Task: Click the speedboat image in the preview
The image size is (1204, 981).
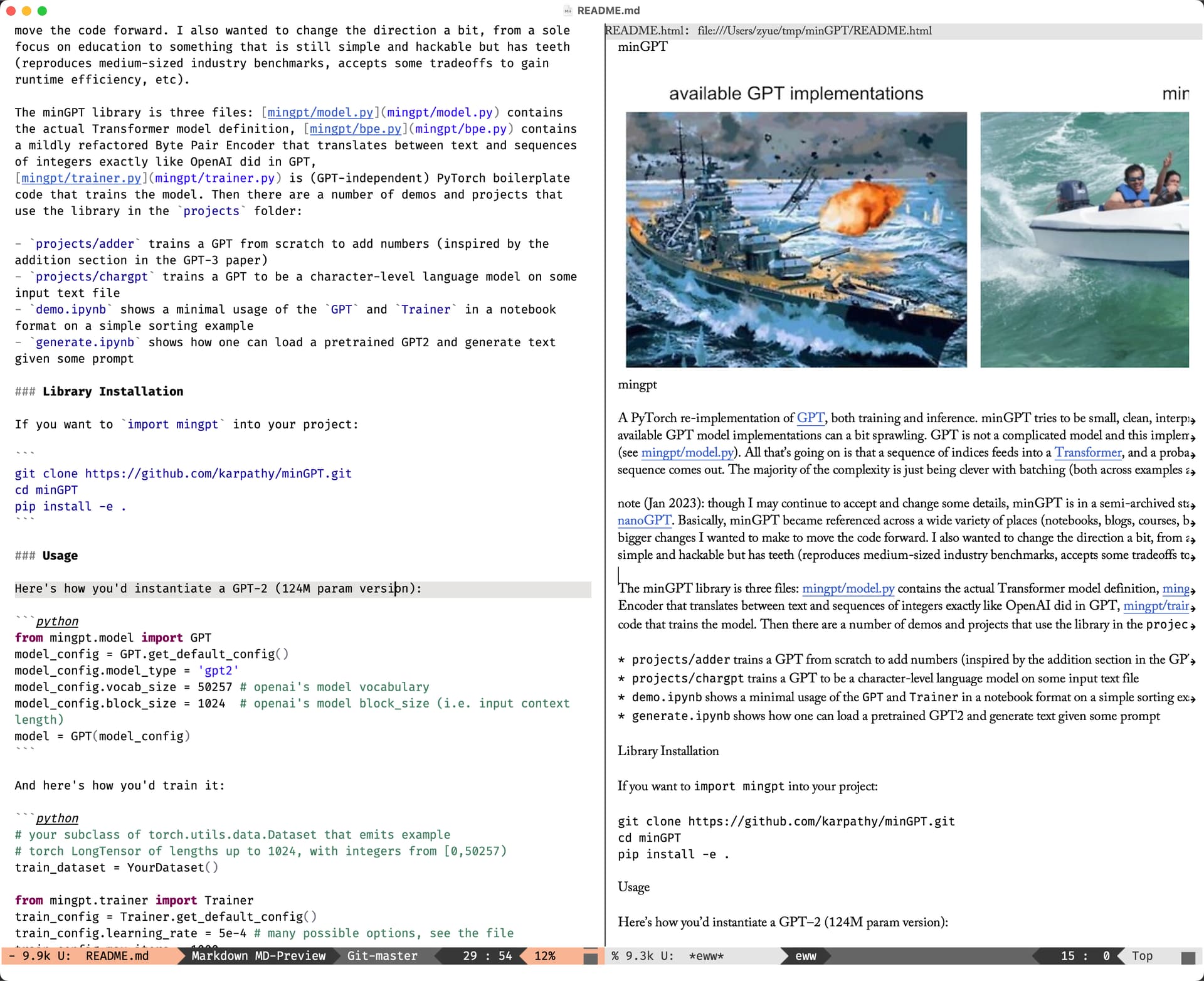Action: [1084, 239]
